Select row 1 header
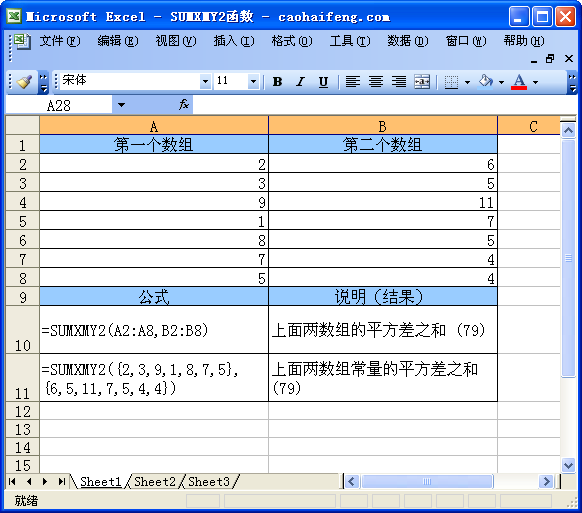The width and height of the screenshot is (582, 513). [23, 144]
